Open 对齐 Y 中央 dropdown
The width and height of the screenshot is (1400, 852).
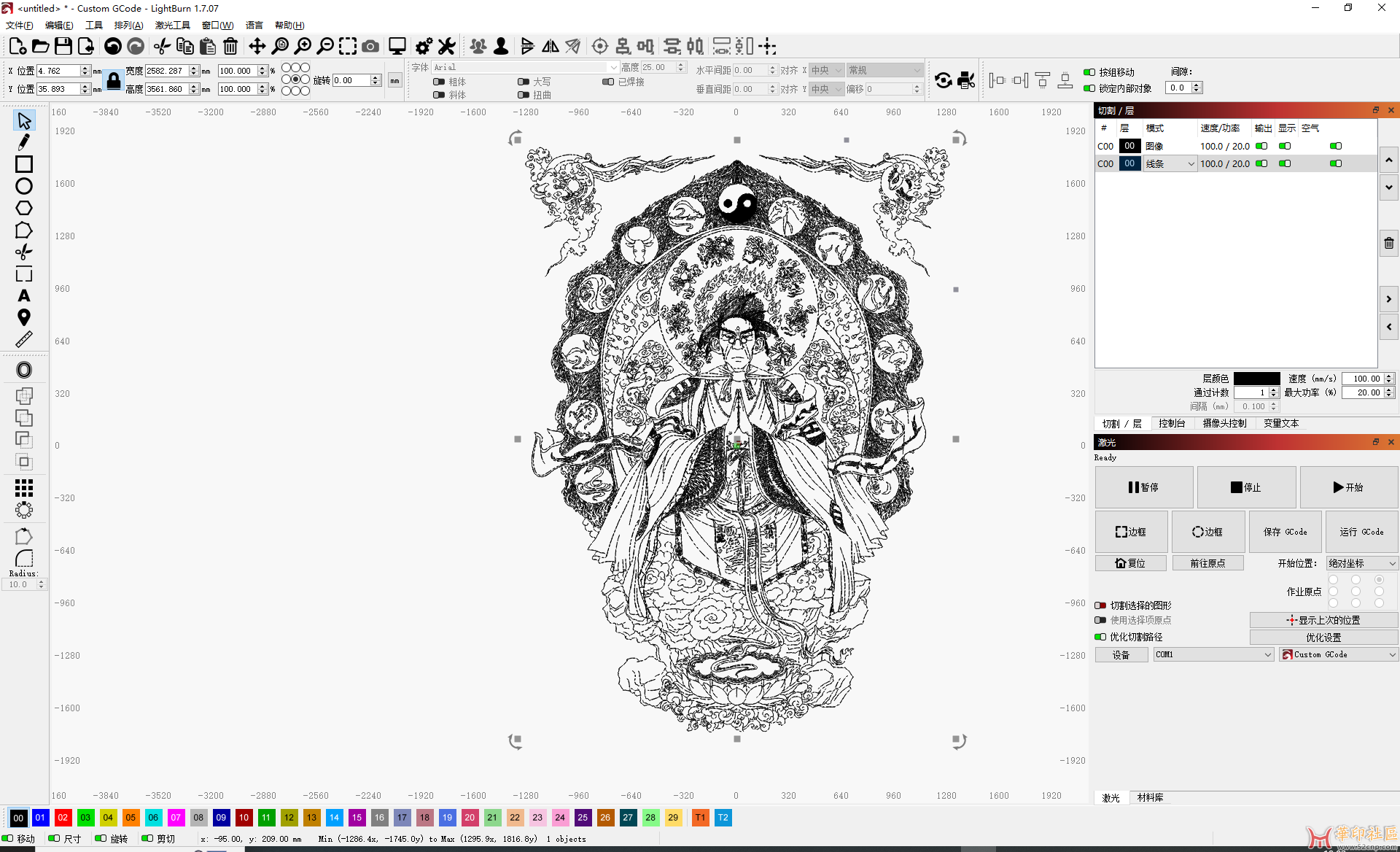826,89
